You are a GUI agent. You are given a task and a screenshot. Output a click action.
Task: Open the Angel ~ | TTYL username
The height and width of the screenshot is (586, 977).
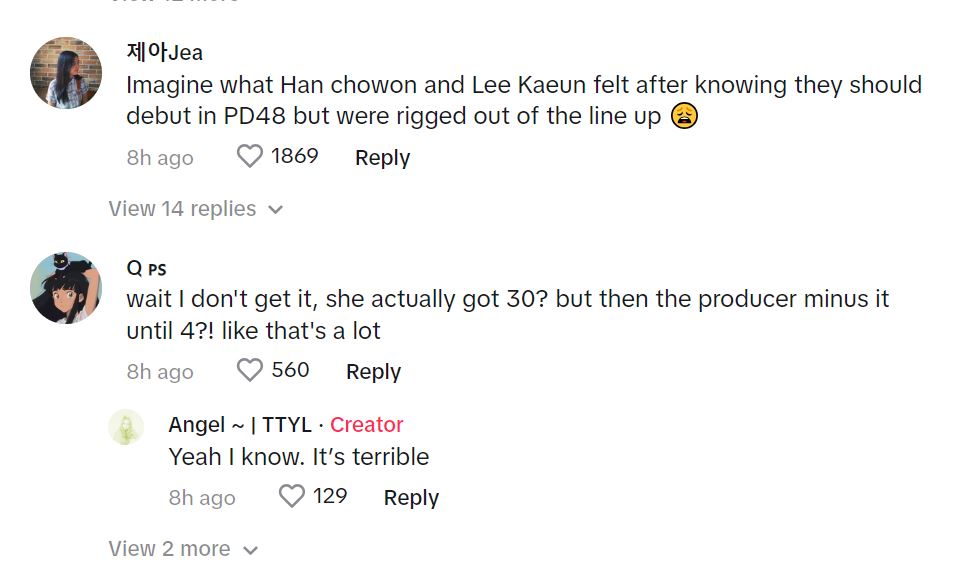click(240, 425)
